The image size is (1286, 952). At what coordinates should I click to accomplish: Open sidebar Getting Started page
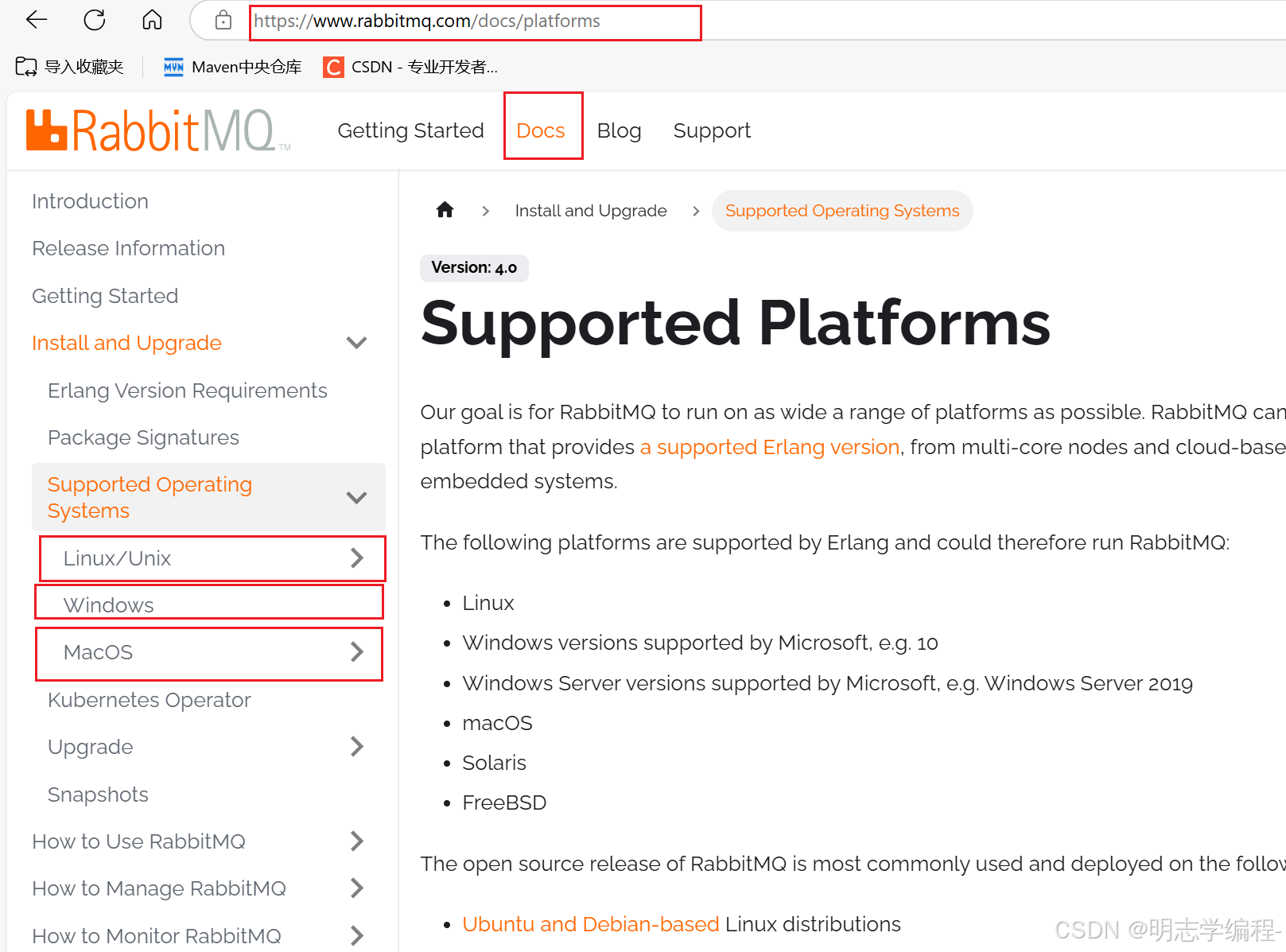[x=105, y=296]
